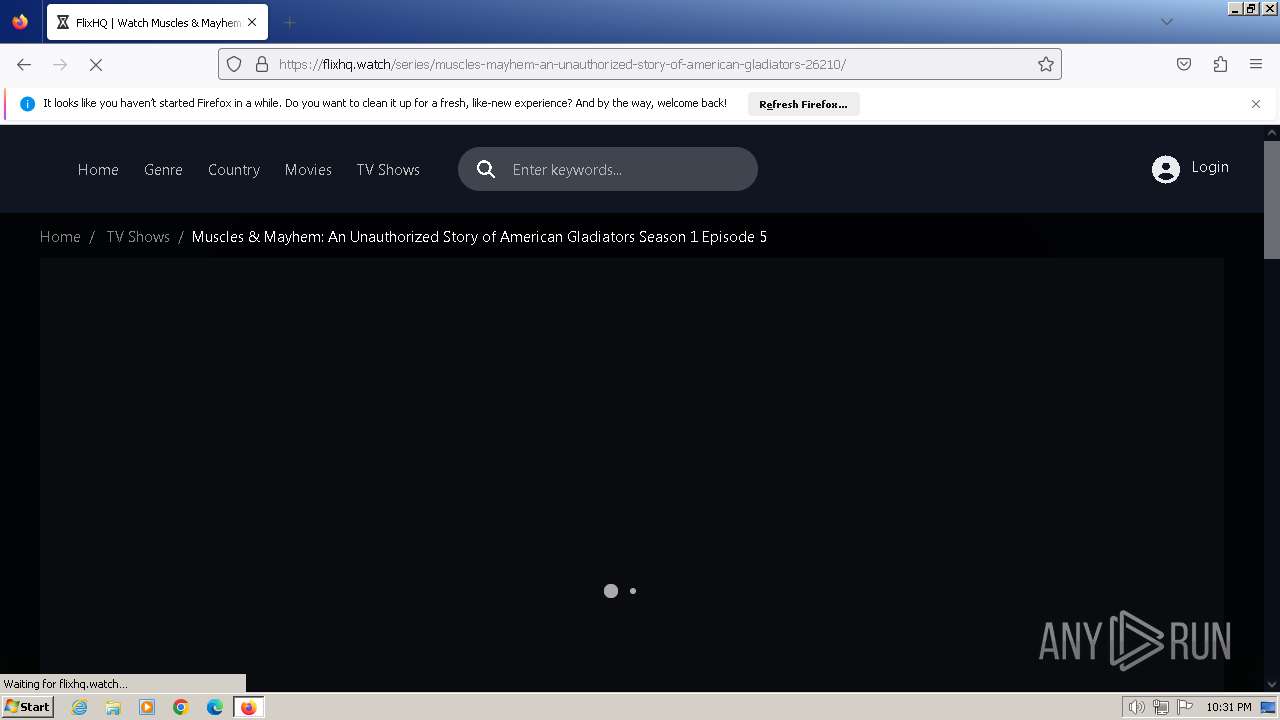Click the video player loading area
This screenshot has height=720, width=1280.
(x=631, y=474)
